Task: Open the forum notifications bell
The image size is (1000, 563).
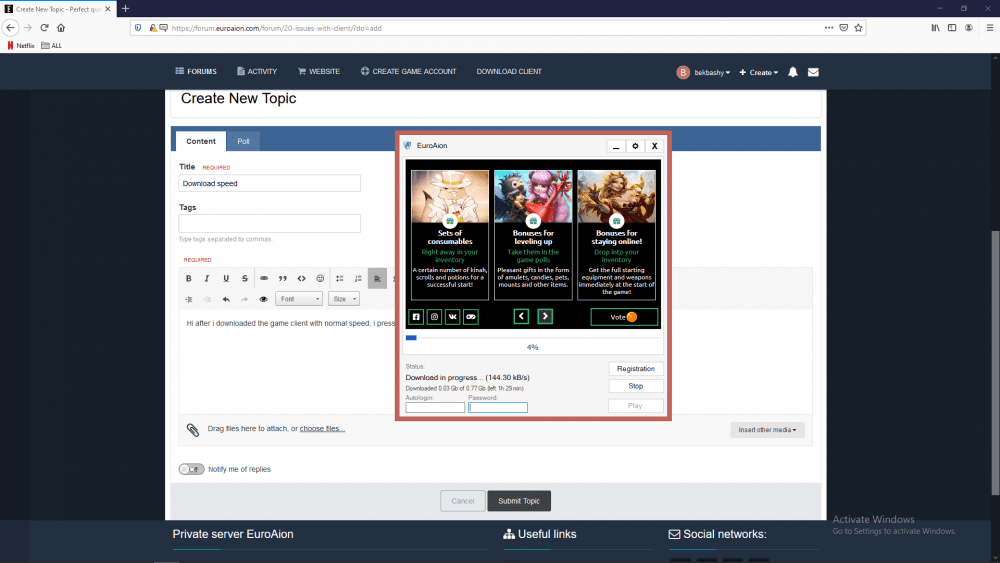Action: [793, 72]
